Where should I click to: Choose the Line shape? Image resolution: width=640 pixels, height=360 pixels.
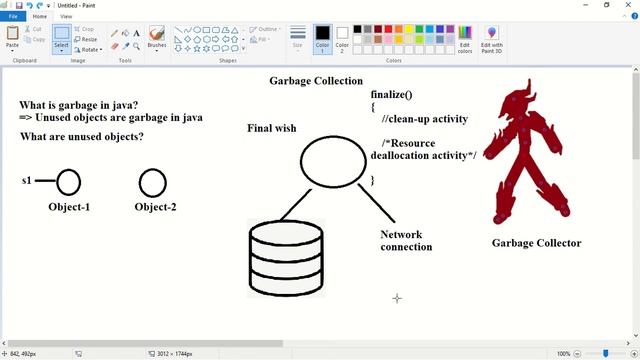(178, 30)
